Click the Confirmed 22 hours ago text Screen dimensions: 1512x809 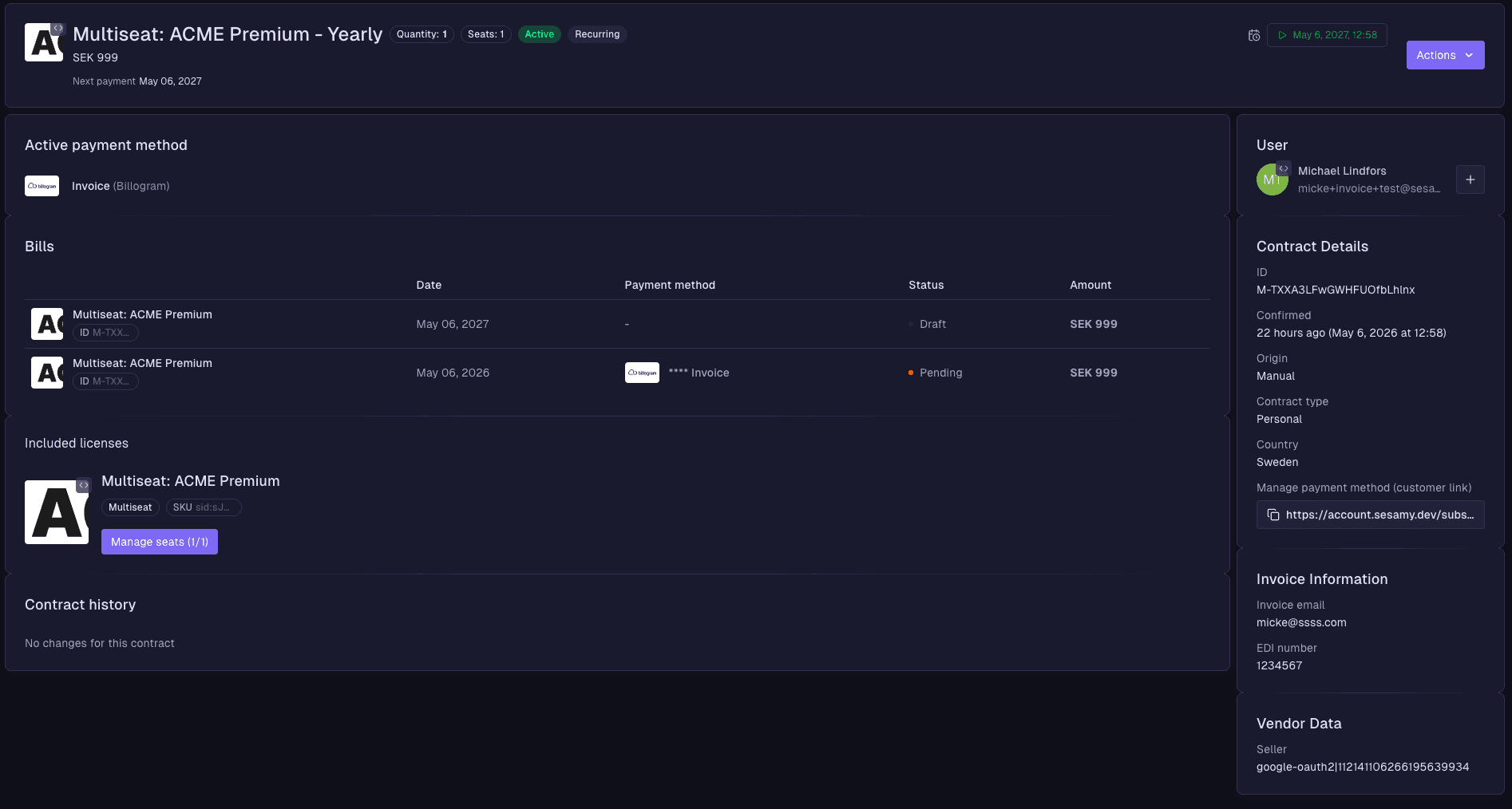(1352, 333)
